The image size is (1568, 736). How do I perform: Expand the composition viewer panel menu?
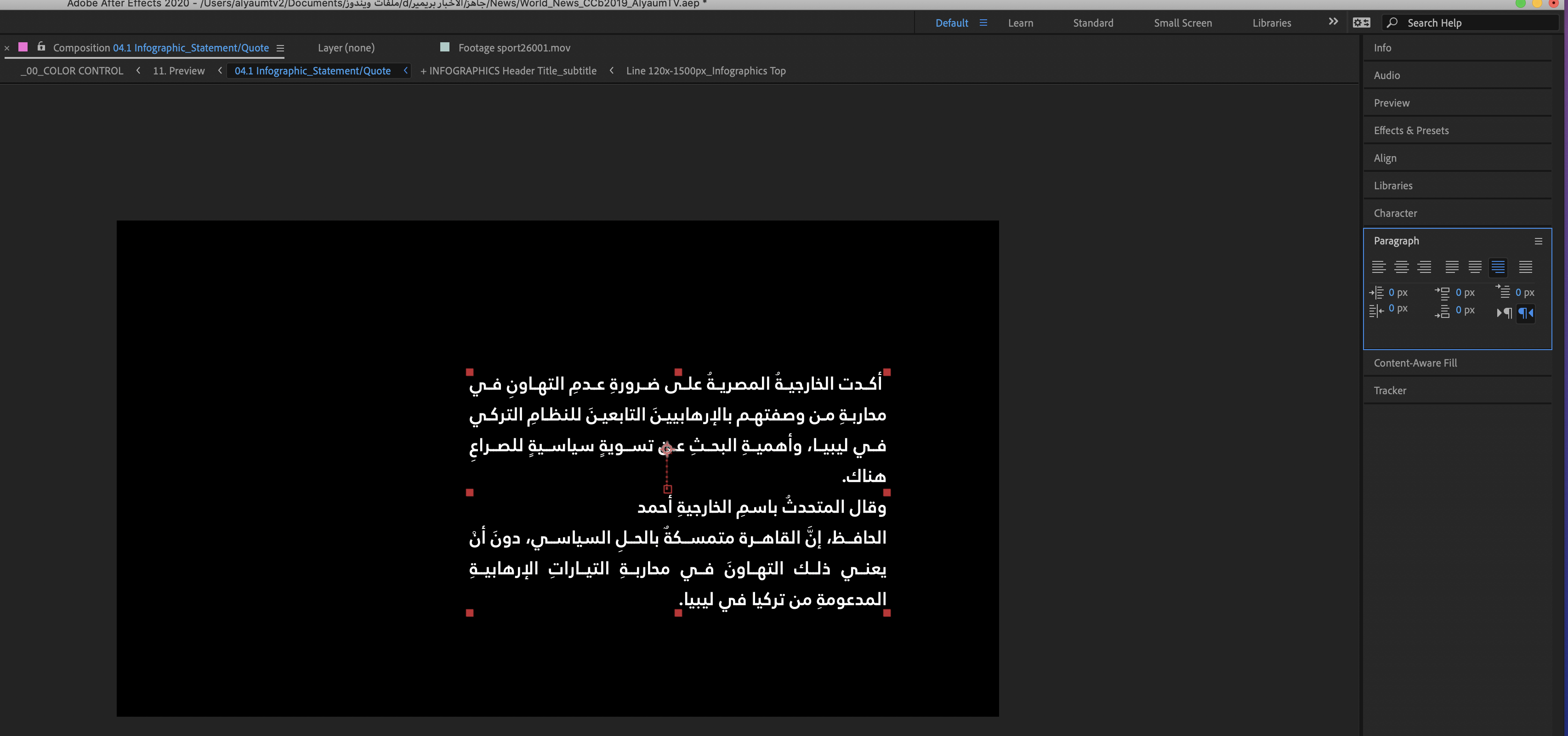coord(280,47)
